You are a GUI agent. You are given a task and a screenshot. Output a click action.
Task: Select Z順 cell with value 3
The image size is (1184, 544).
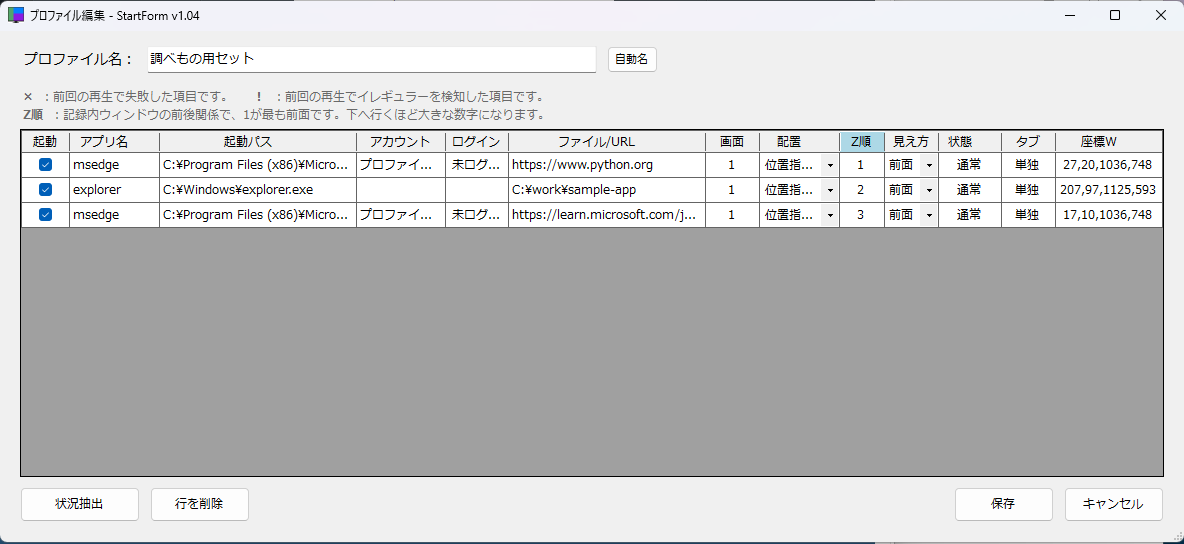pos(862,215)
